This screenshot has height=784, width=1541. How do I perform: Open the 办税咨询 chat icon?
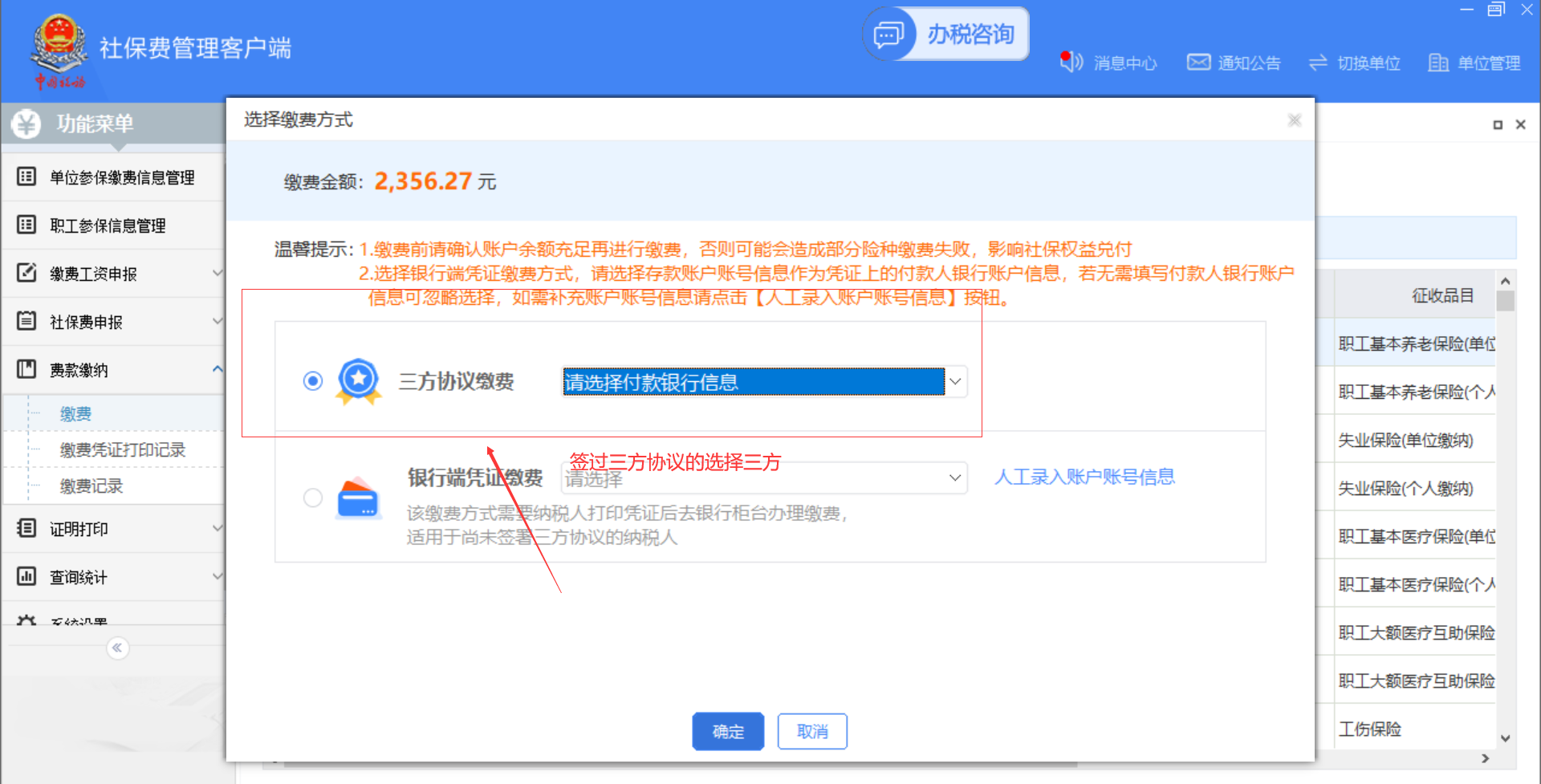(888, 35)
